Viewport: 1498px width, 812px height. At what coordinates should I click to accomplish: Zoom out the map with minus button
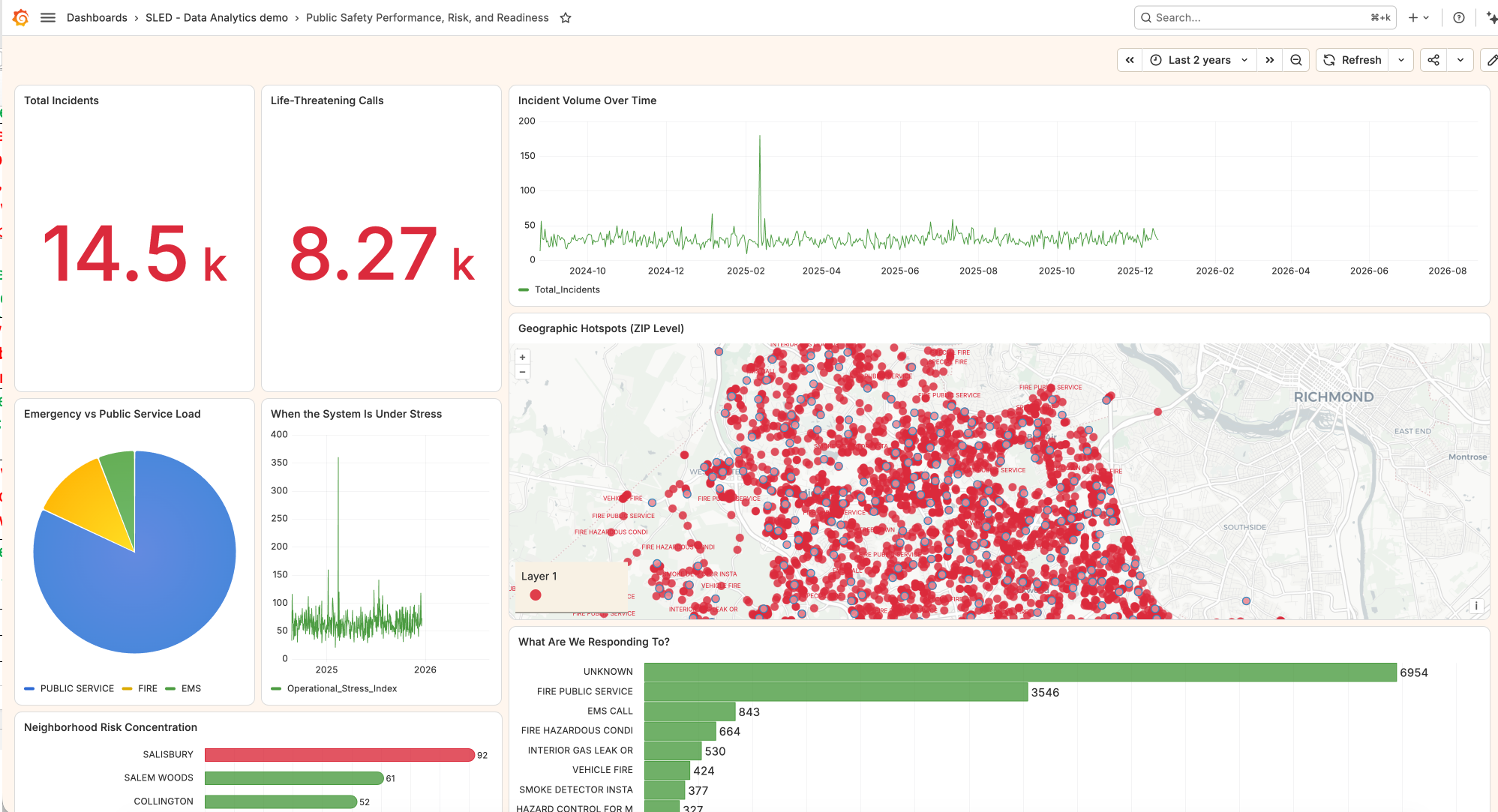(x=523, y=372)
